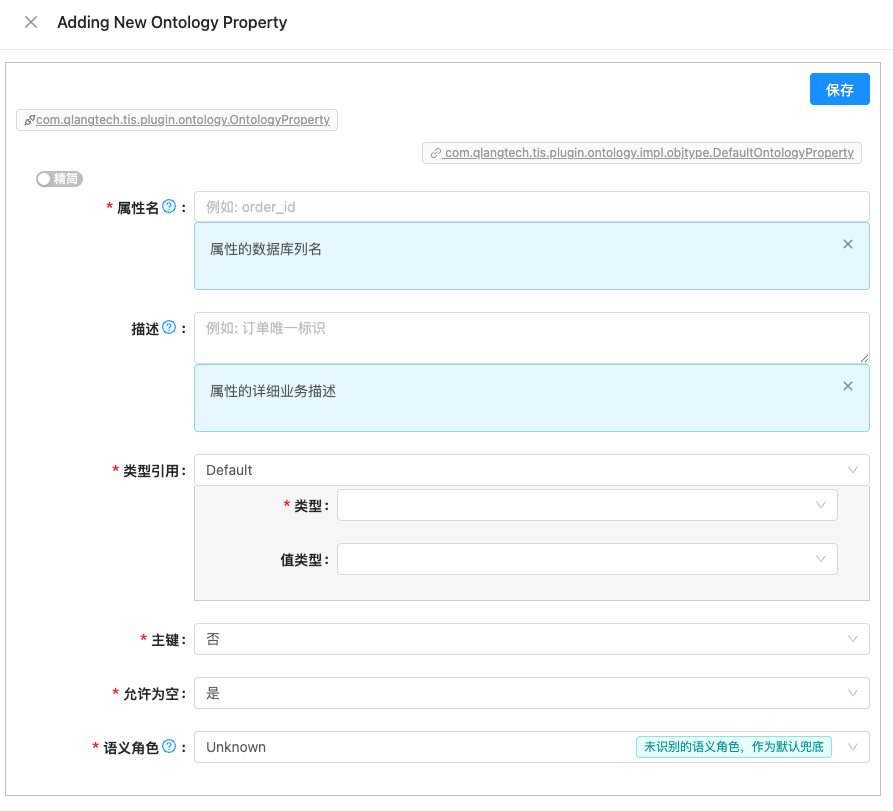893x811 pixels.
Task: Click the 类型引用 label
Action: point(151,471)
